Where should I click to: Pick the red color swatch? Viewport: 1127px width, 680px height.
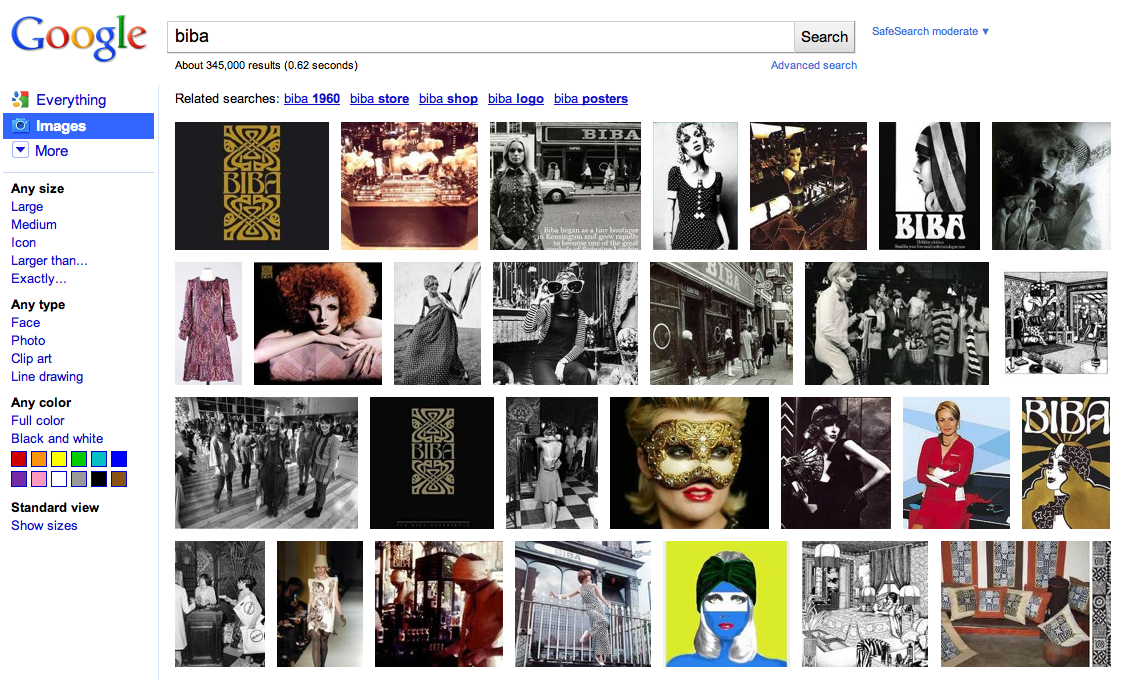point(19,459)
